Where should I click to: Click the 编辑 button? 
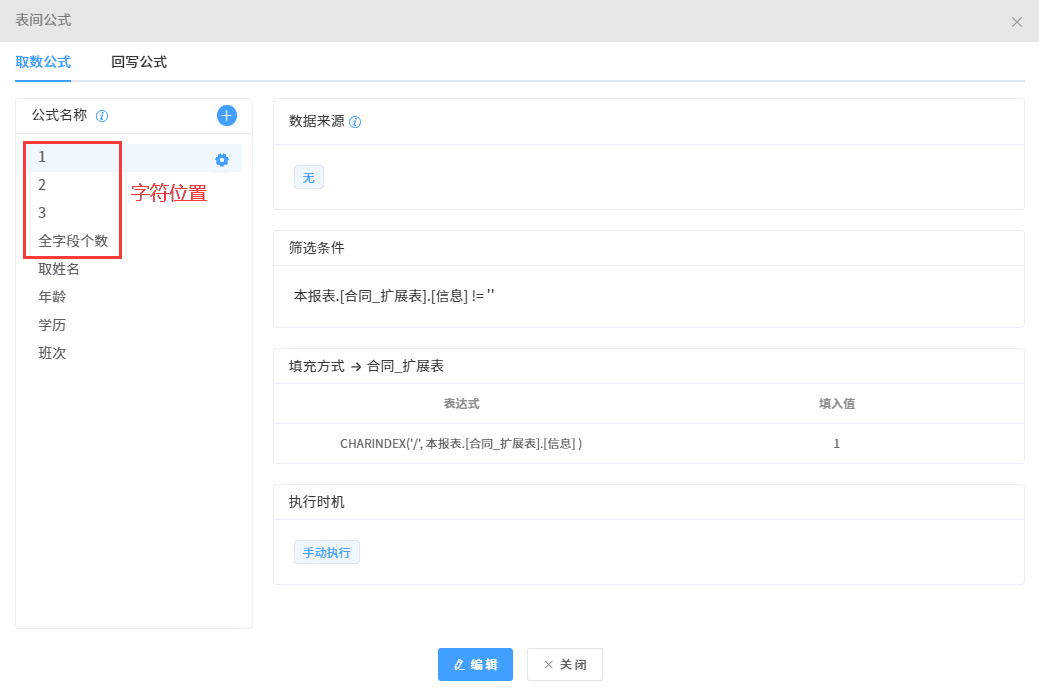475,664
